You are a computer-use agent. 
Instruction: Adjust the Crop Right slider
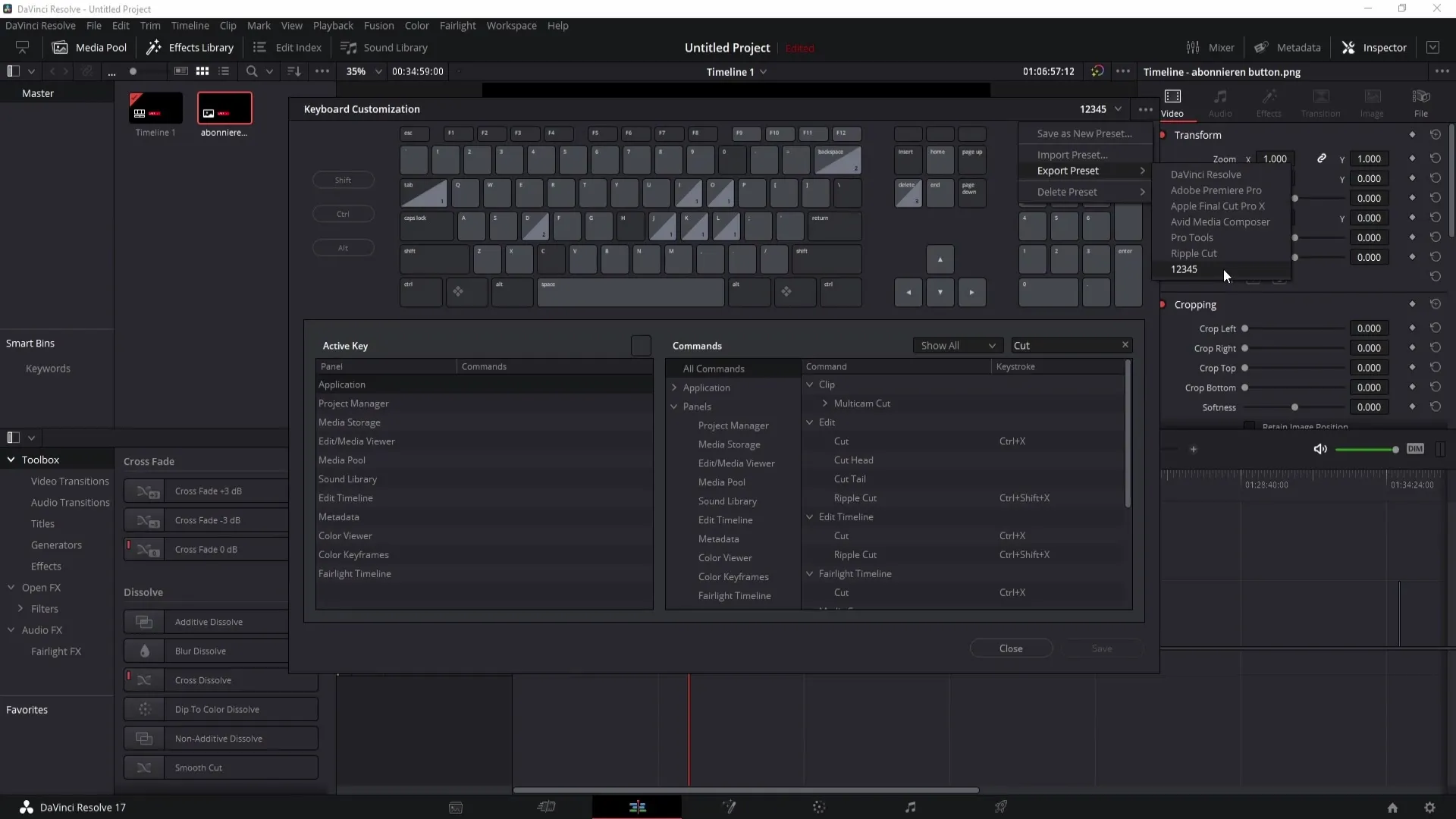point(1294,348)
